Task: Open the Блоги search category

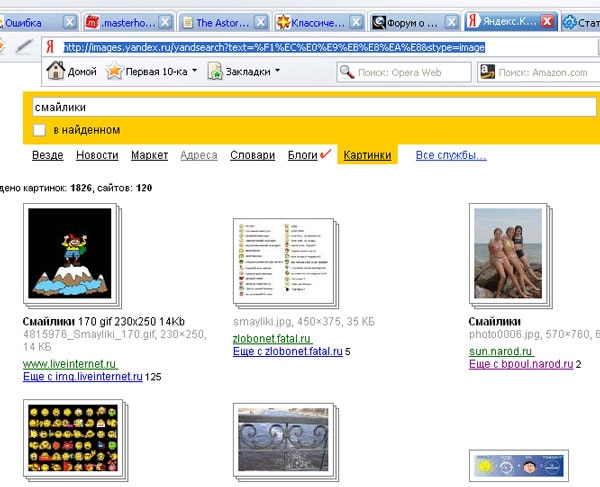Action: click(x=303, y=155)
